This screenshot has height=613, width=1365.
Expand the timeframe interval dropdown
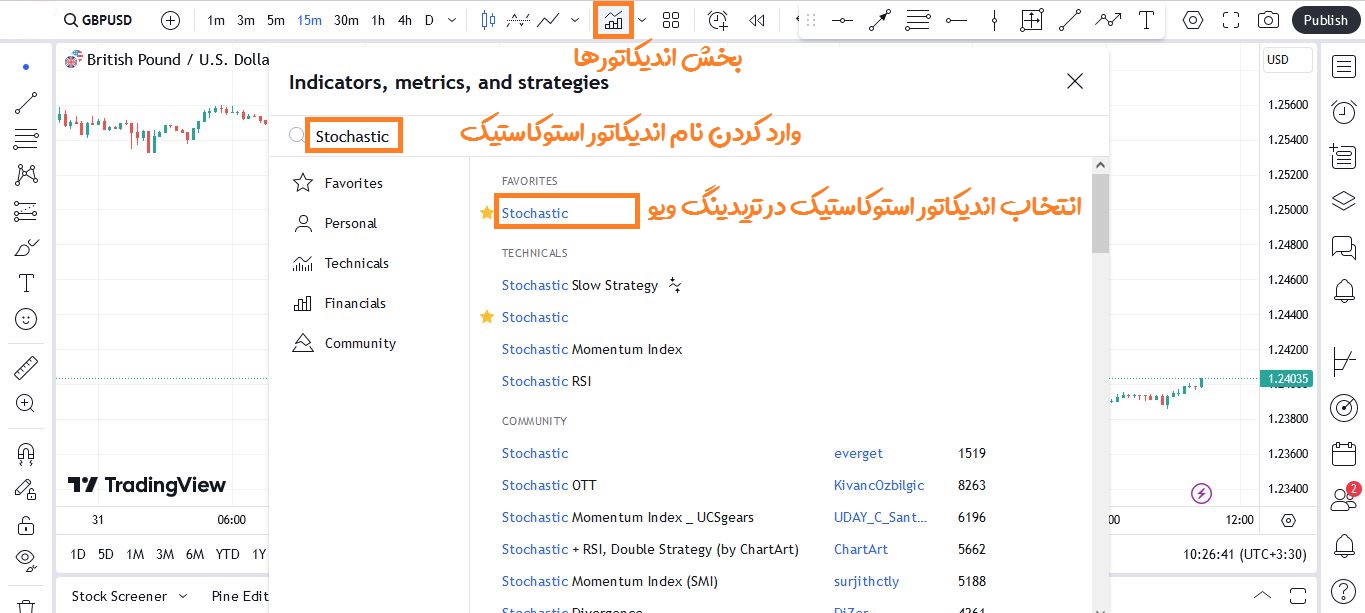tap(453, 20)
